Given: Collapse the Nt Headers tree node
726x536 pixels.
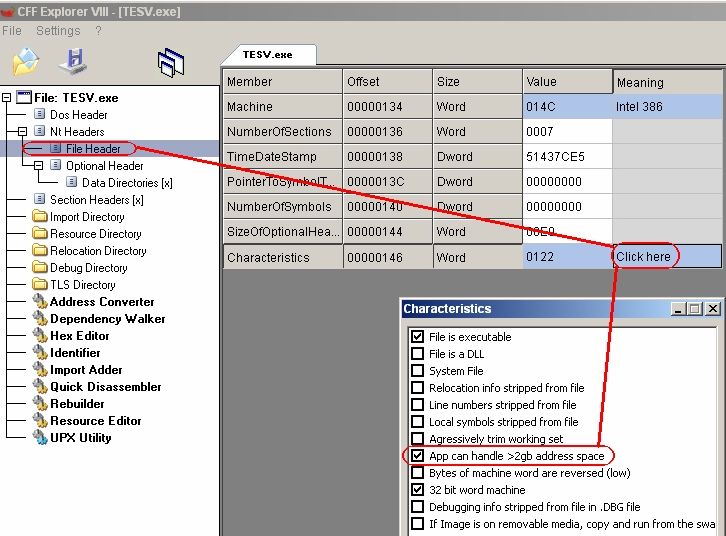Looking at the screenshot, I should pyautogui.click(x=24, y=132).
